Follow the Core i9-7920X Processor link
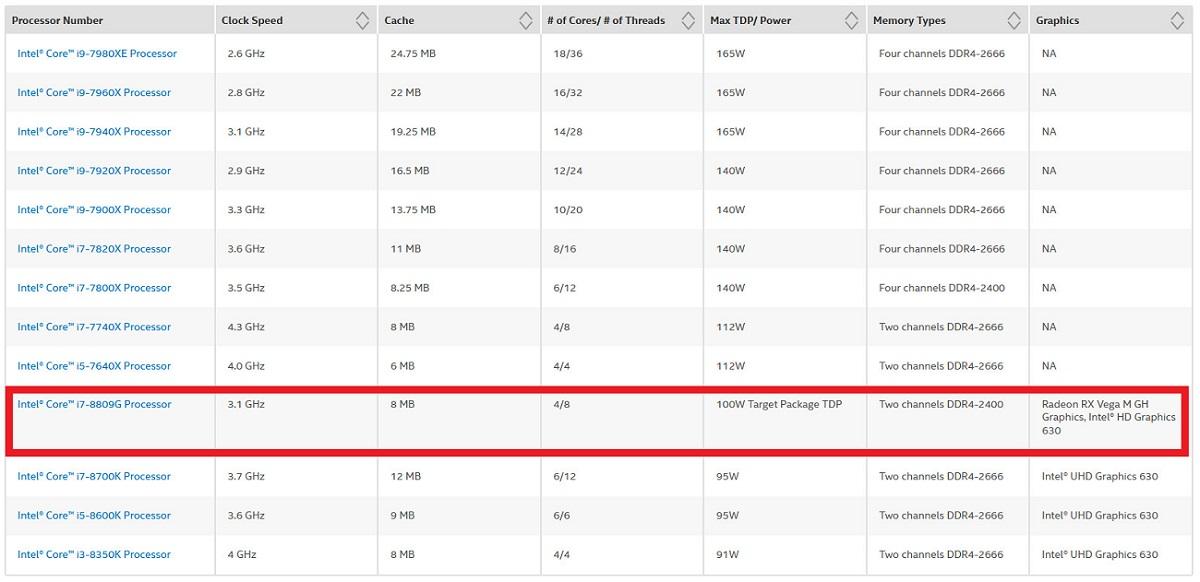 tap(94, 171)
